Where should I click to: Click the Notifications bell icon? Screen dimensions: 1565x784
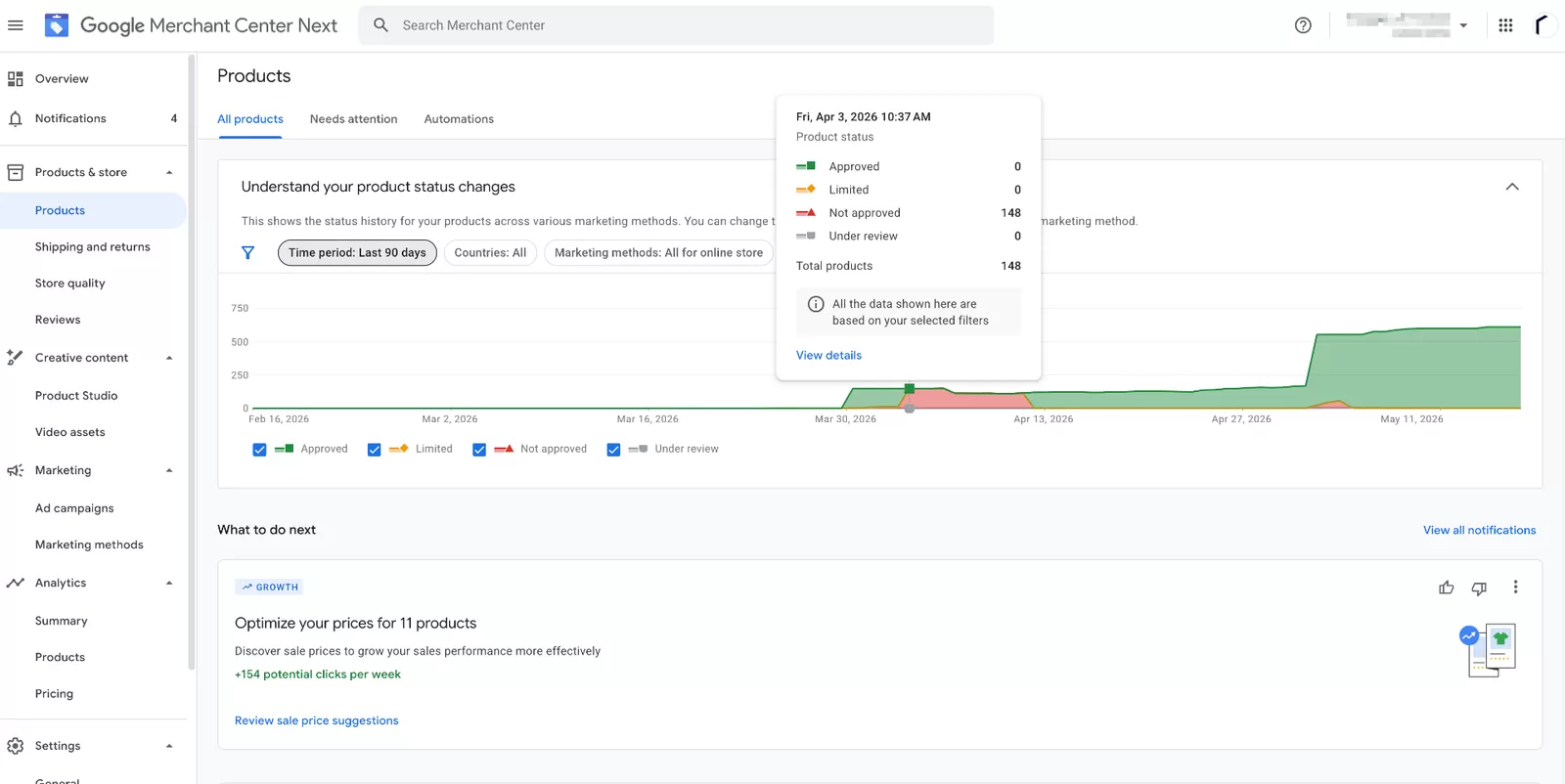click(x=16, y=119)
